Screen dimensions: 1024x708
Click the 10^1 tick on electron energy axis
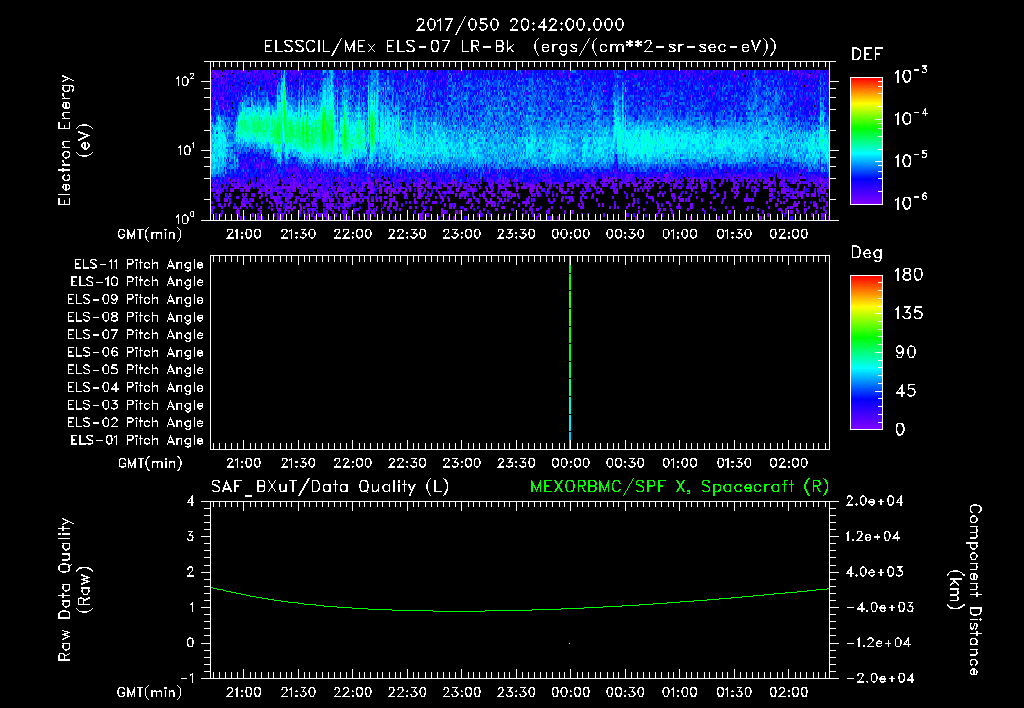186,150
